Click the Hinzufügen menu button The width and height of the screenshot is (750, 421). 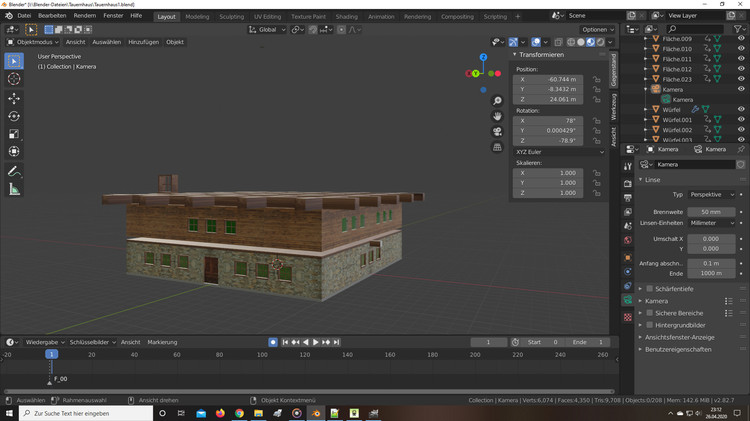tap(143, 42)
